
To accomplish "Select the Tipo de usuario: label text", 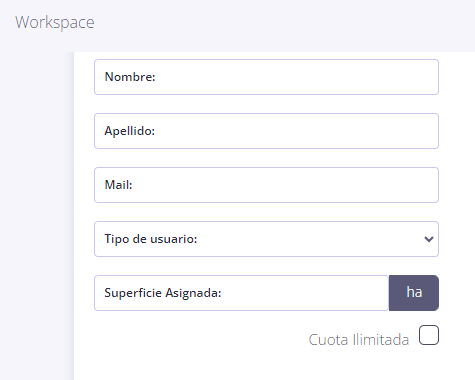I will pyautogui.click(x=151, y=239).
